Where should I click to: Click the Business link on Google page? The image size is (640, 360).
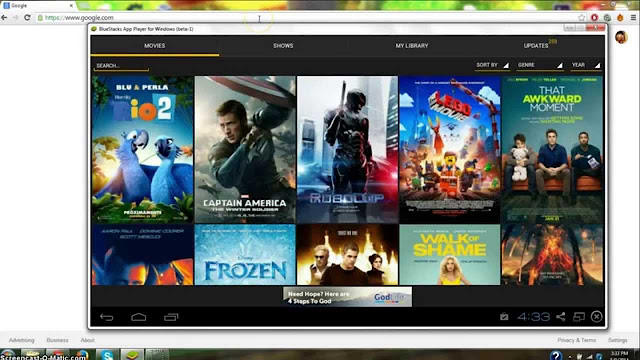tap(58, 340)
